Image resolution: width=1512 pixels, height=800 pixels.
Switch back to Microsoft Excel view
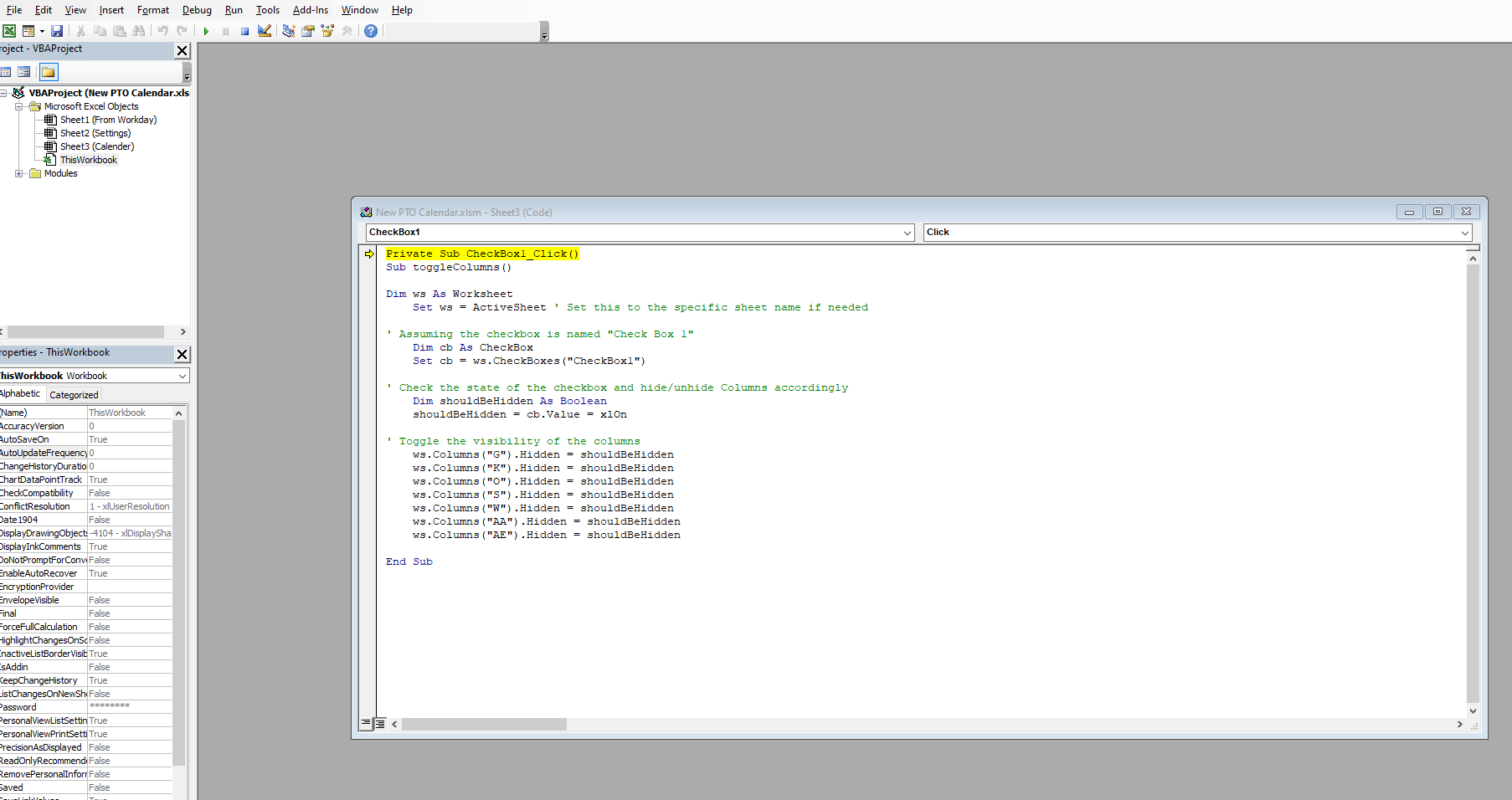coord(9,31)
